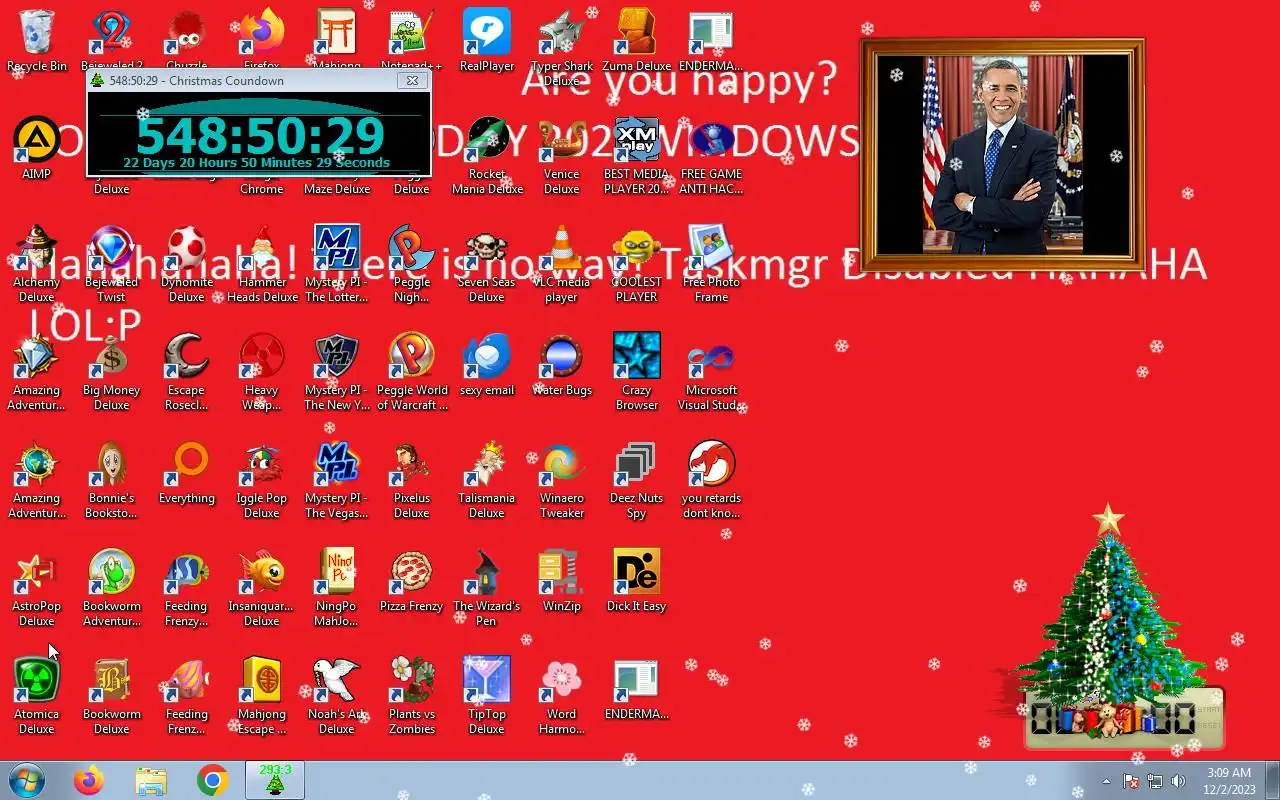This screenshot has height=800, width=1280.
Task: Click the Mahjong Escape shortcut
Action: 262,695
